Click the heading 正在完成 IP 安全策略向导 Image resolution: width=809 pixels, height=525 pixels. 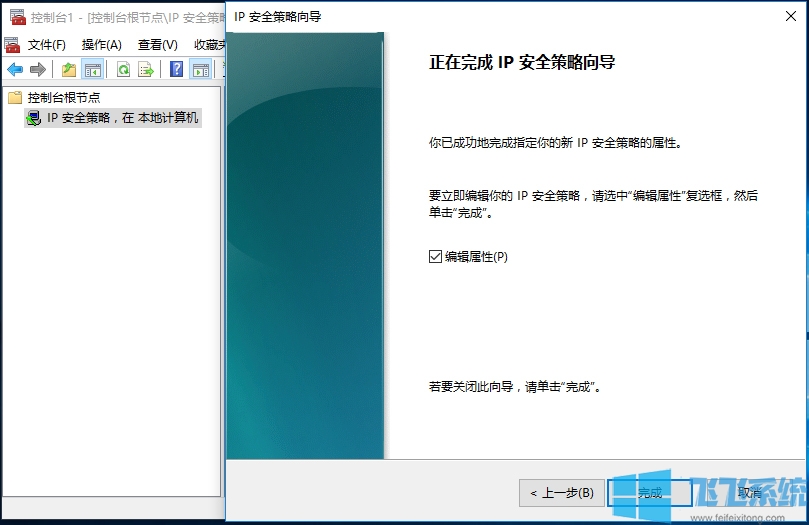click(x=522, y=62)
